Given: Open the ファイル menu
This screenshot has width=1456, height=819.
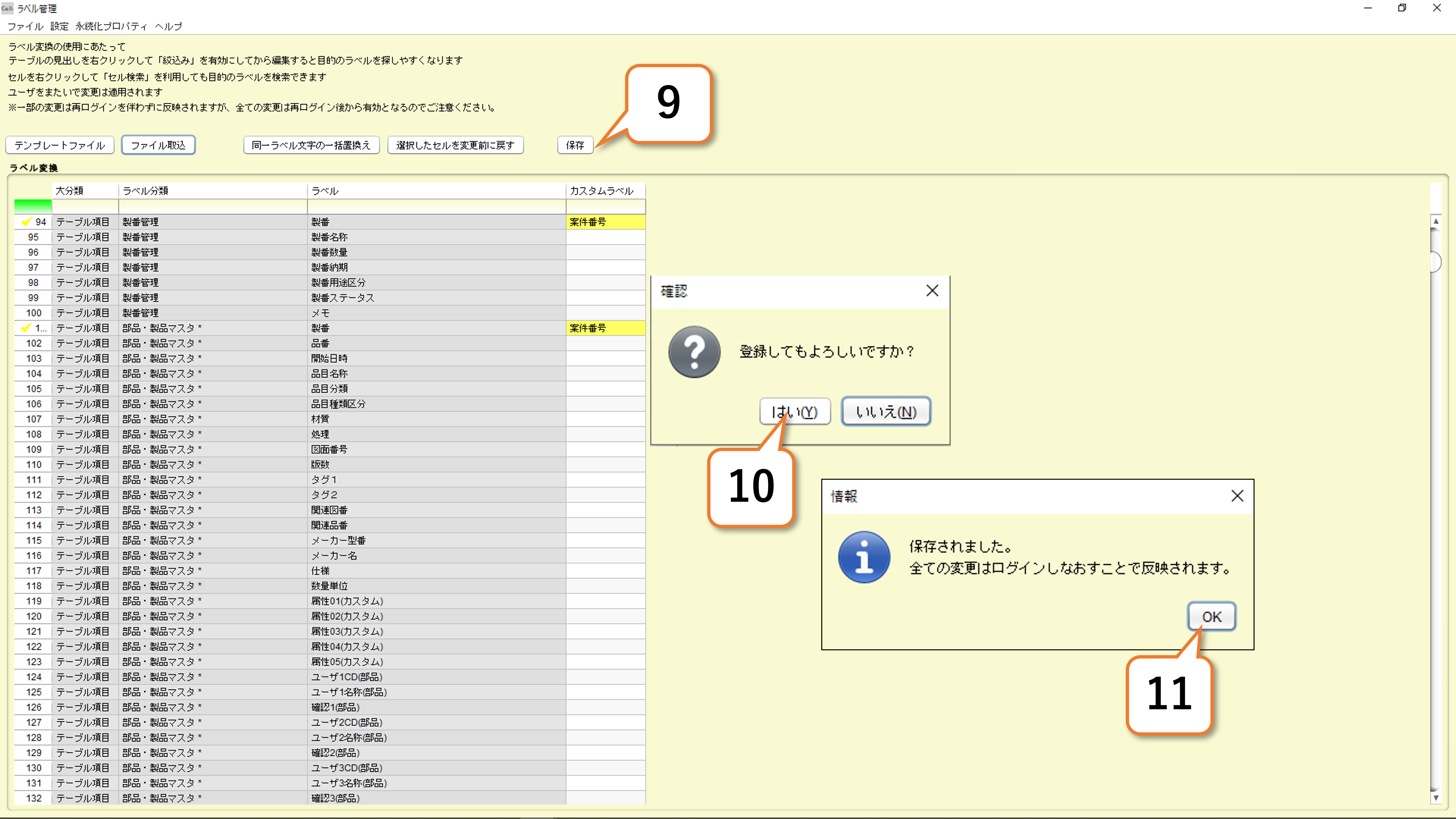Looking at the screenshot, I should tap(25, 26).
